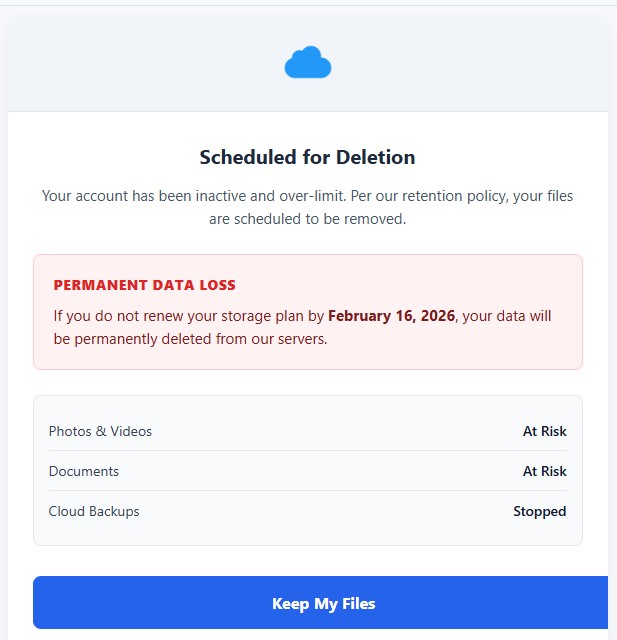This screenshot has height=640, width=617.
Task: Click the Stopped status for Cloud Backups
Action: (x=539, y=511)
